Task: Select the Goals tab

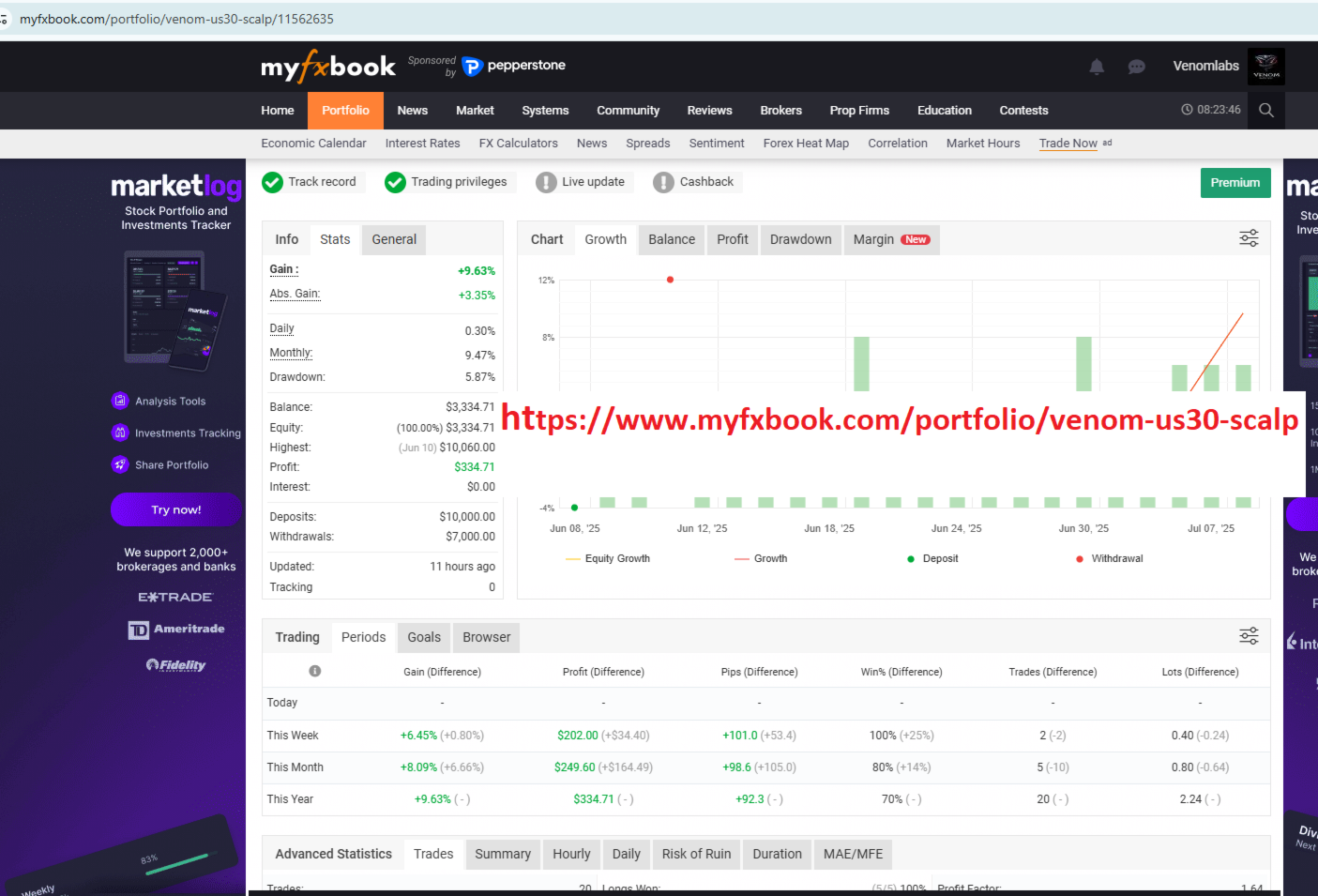Action: pos(424,637)
